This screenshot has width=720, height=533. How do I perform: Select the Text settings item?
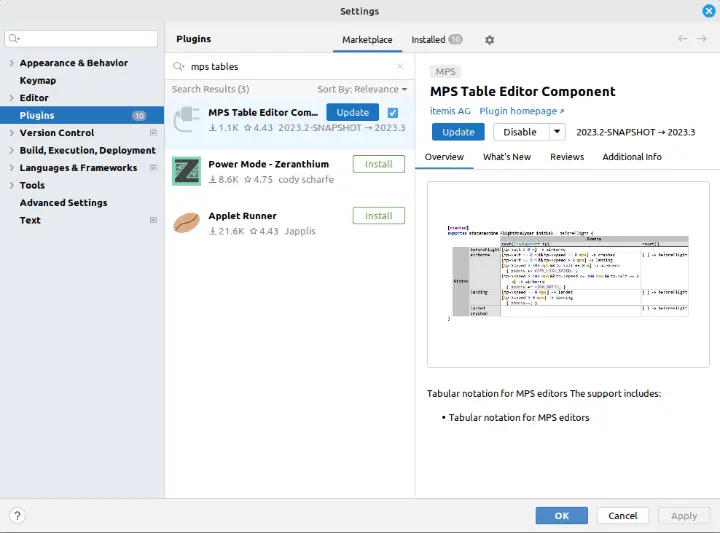coord(30,220)
